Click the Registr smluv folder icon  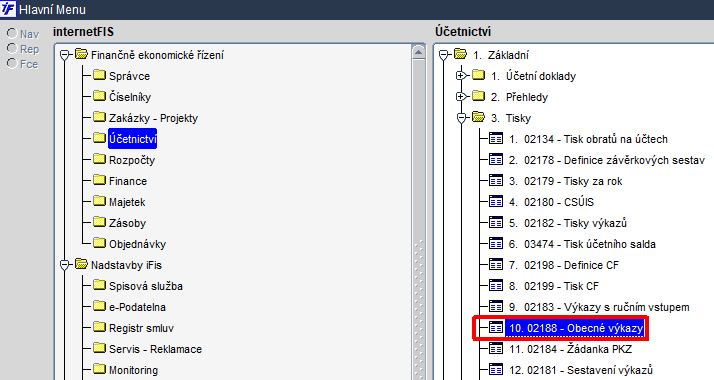point(100,327)
